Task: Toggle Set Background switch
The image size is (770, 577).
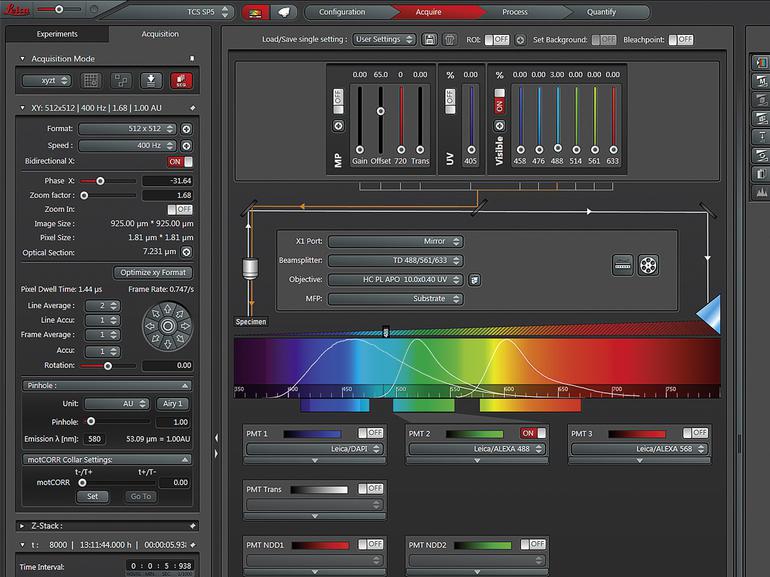Action: [x=604, y=39]
